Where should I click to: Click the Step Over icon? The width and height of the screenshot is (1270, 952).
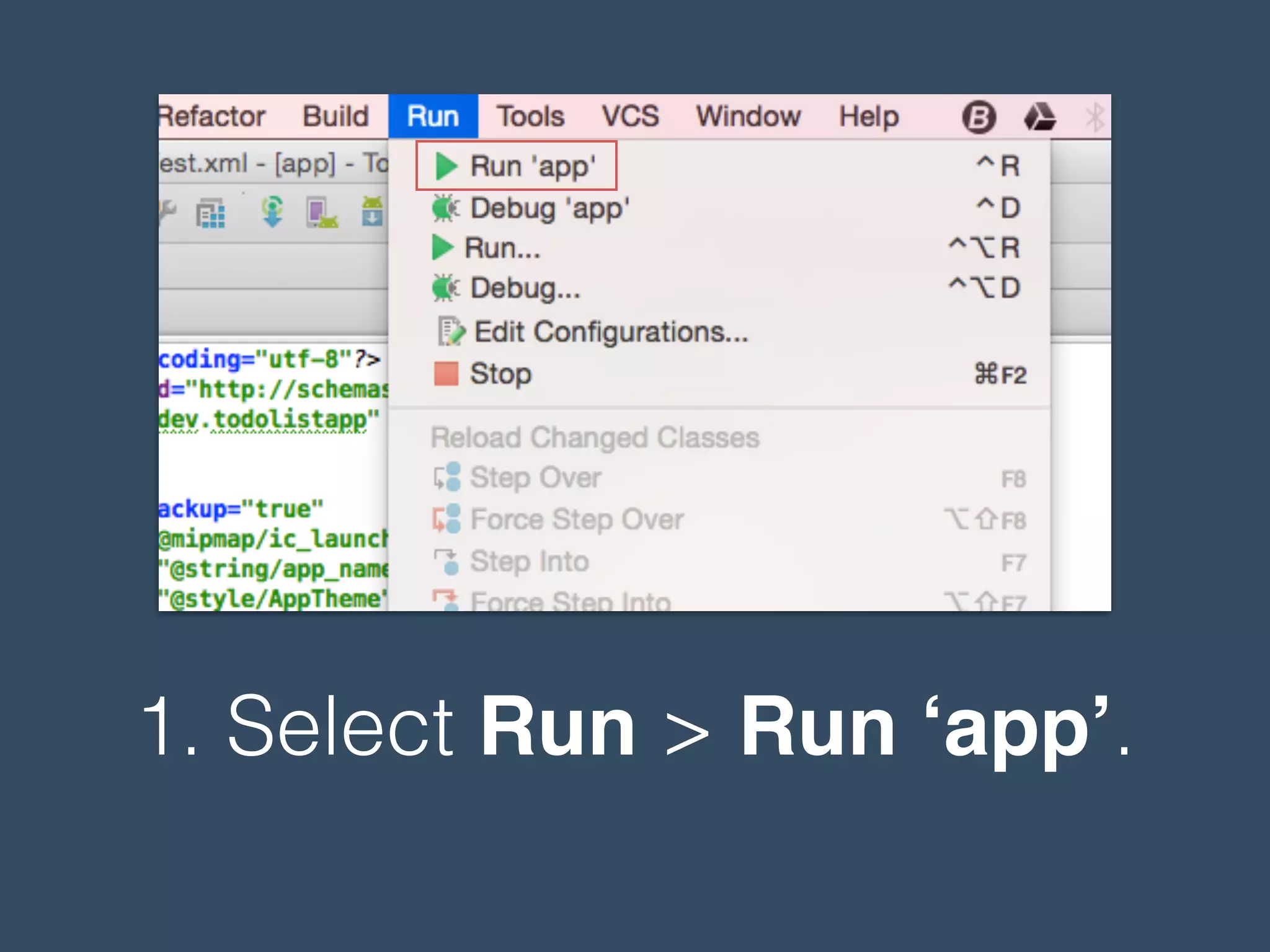pos(447,477)
